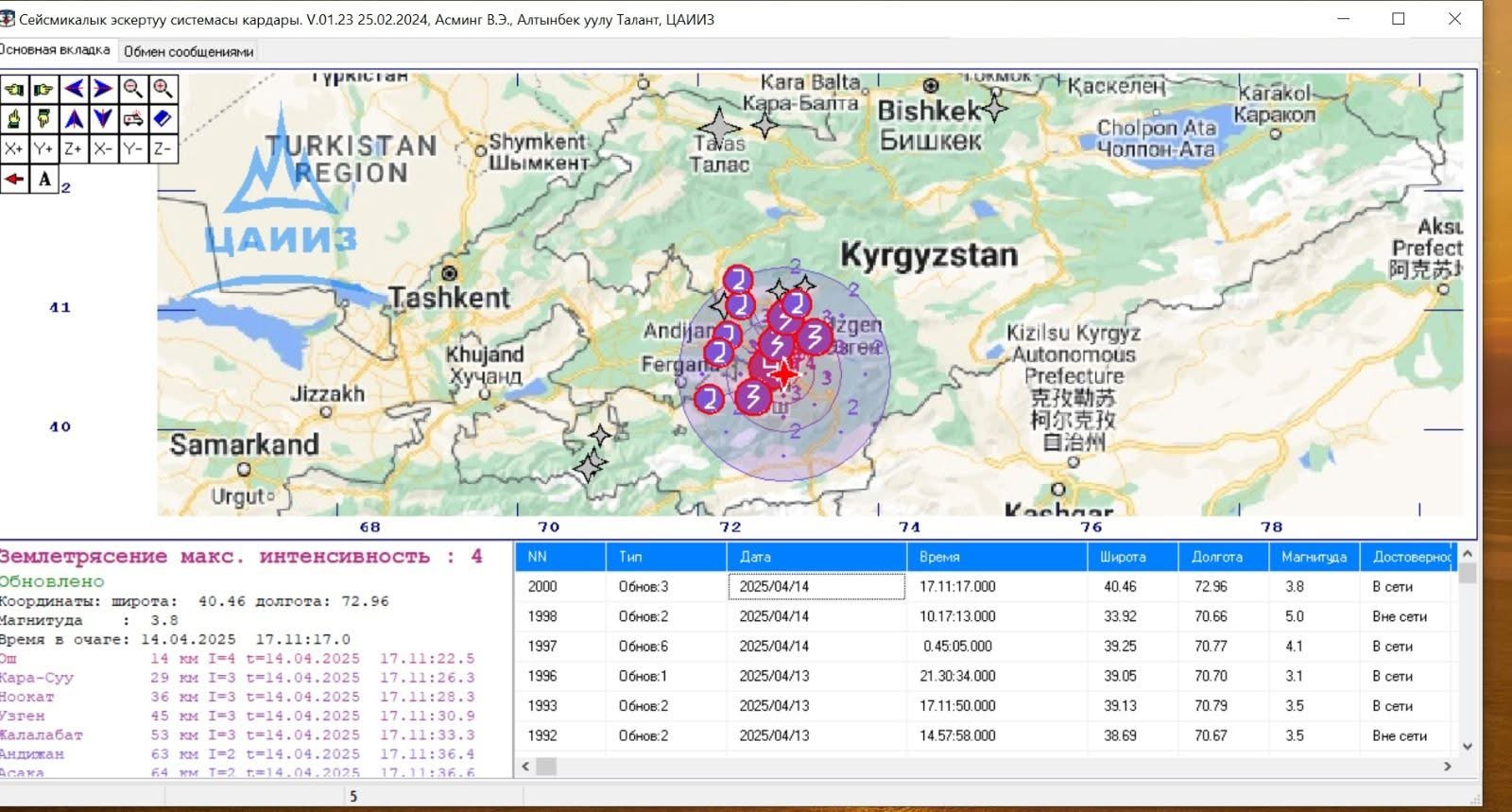The width and height of the screenshot is (1512, 812).
Task: Click the Z- axis button
Action: tap(163, 149)
